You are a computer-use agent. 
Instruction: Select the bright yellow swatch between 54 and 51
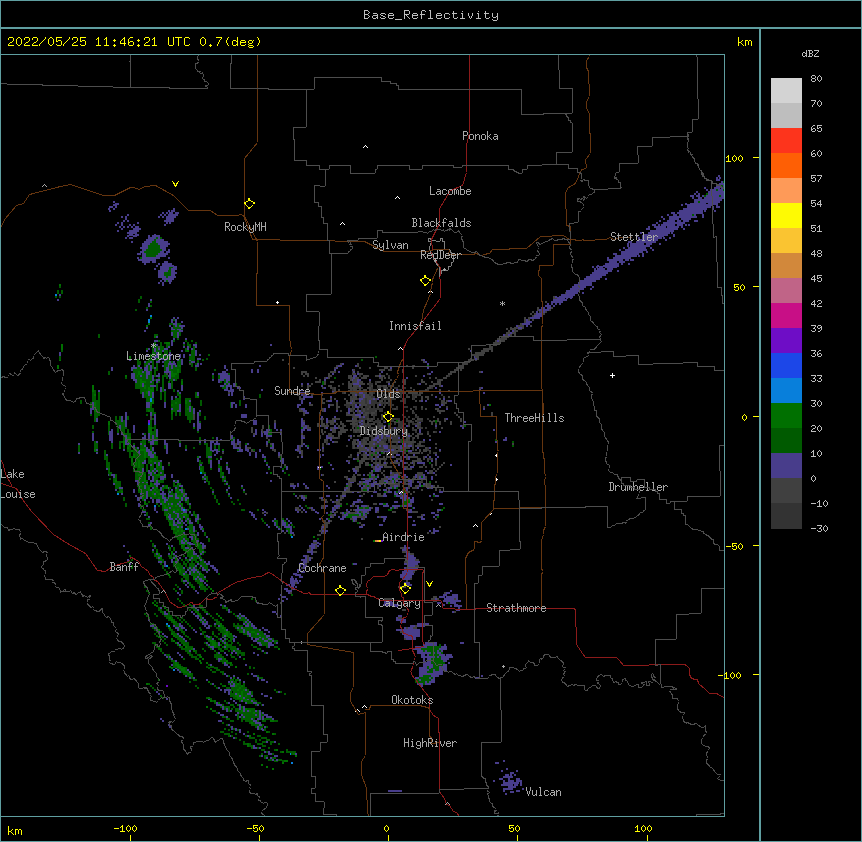coord(786,215)
